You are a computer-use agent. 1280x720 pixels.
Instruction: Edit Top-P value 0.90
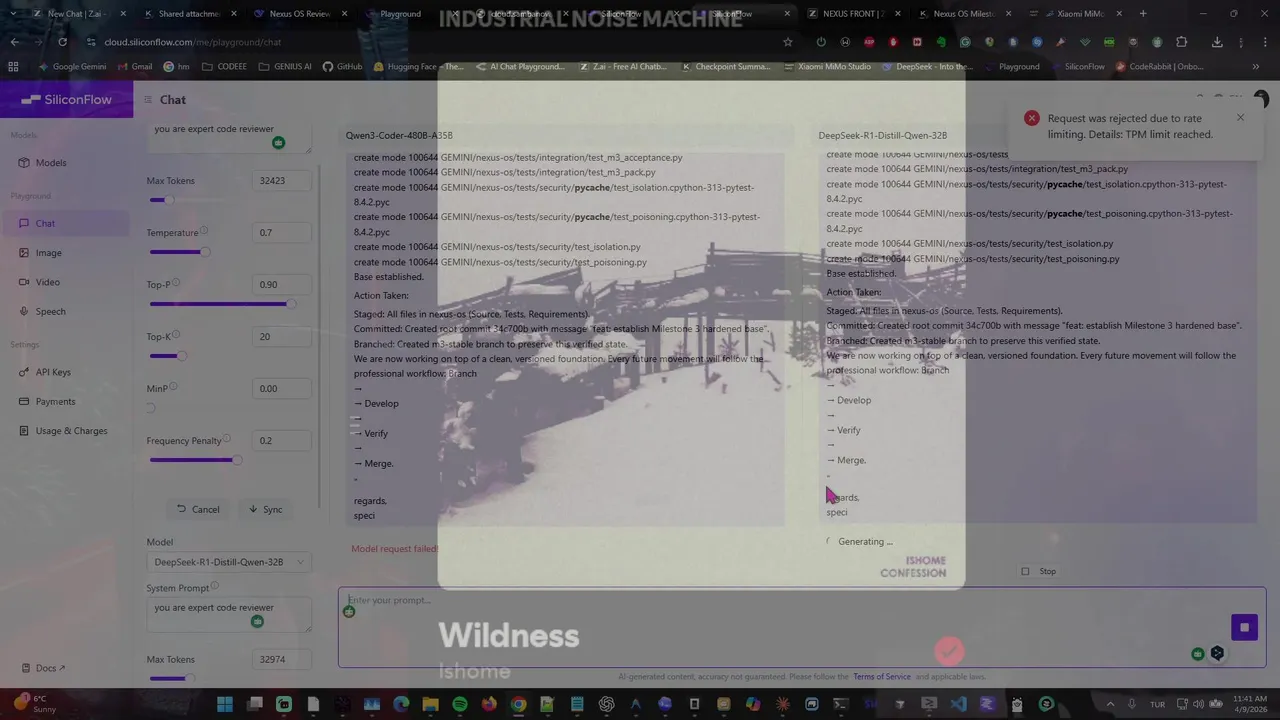(281, 285)
